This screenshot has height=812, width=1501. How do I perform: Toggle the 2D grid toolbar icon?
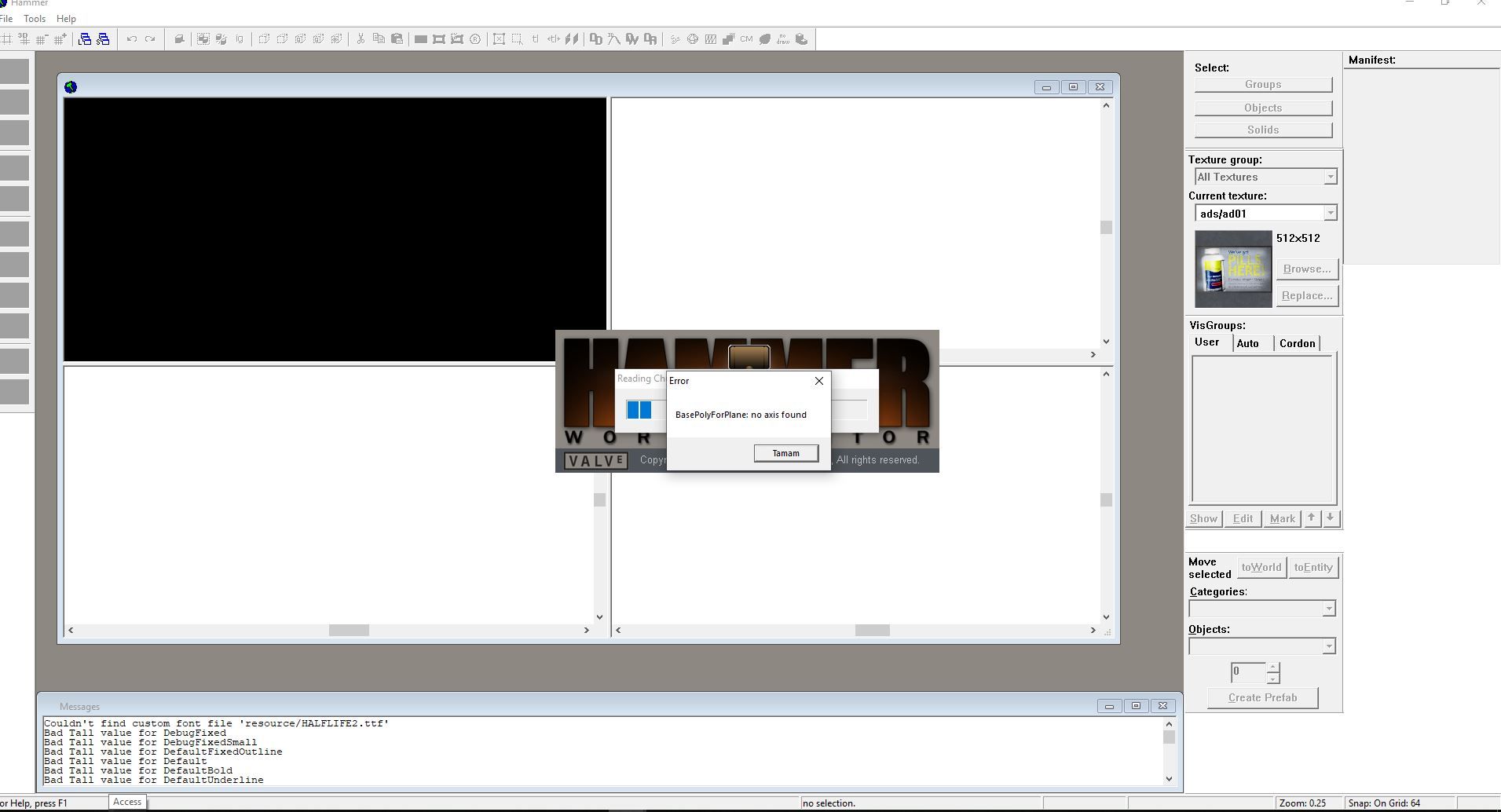(5, 39)
